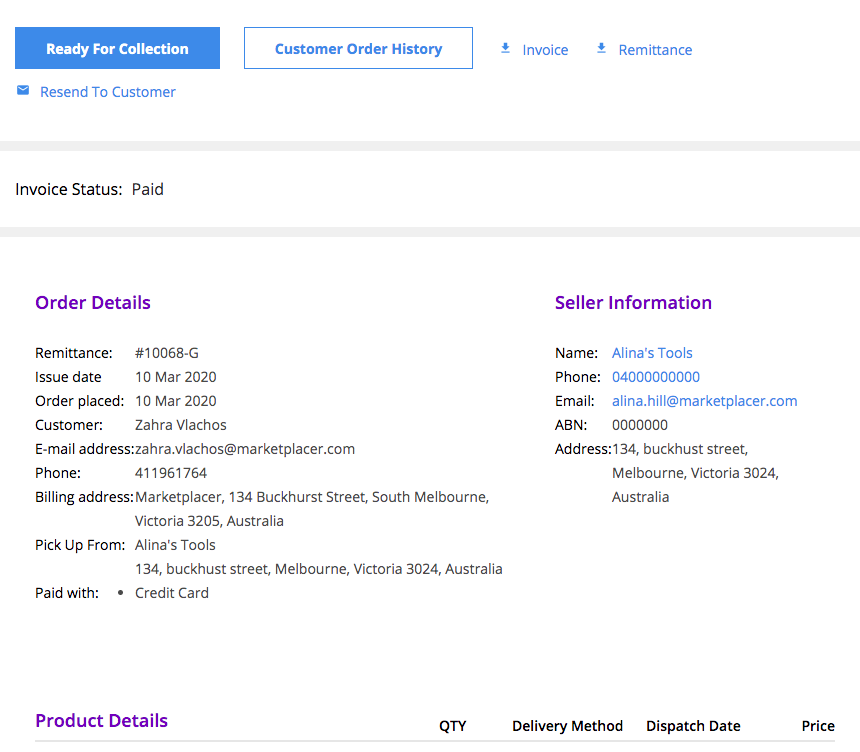Image resolution: width=860 pixels, height=752 pixels.
Task: Select customer phone 411961764
Action: [171, 473]
